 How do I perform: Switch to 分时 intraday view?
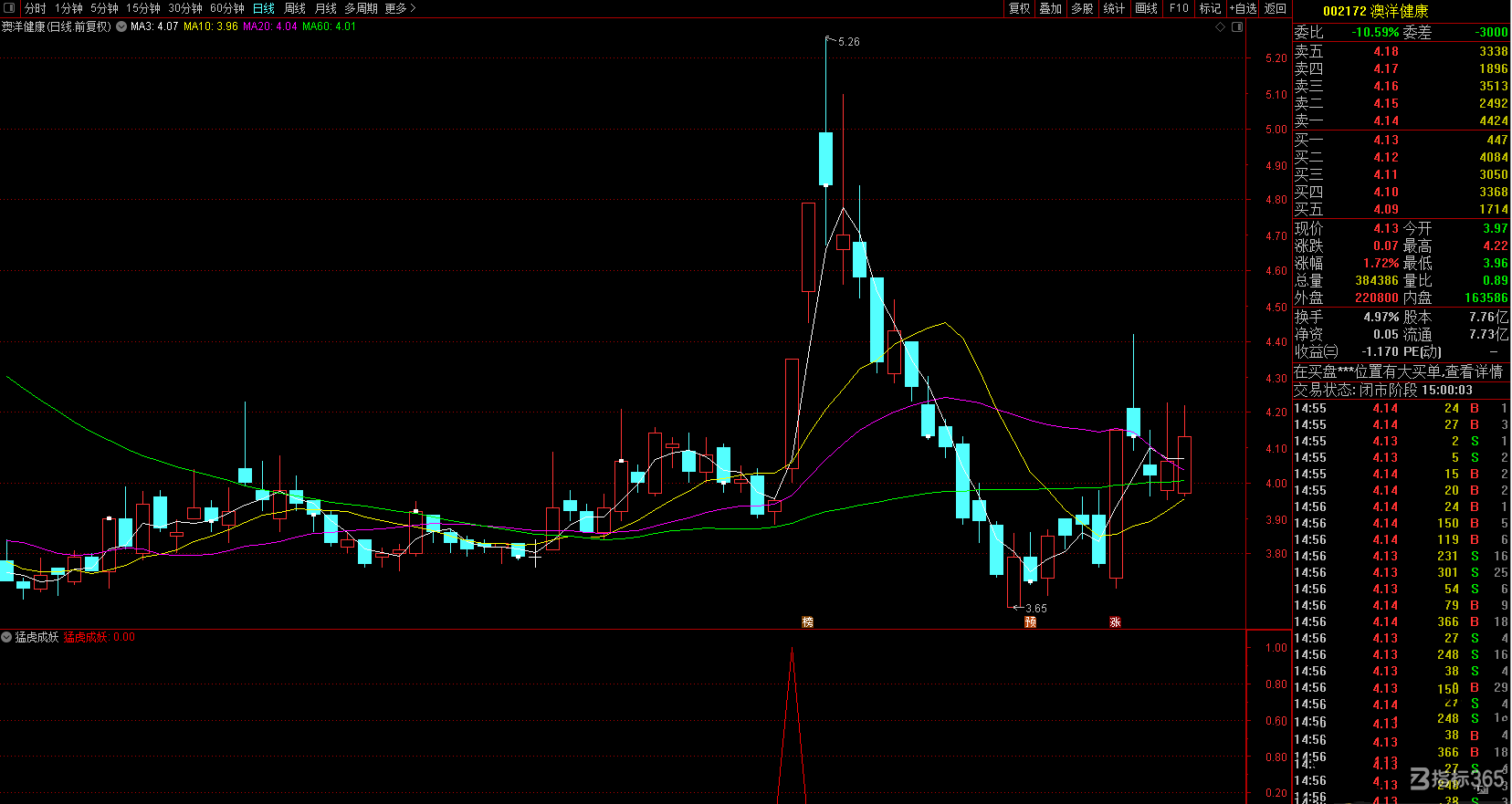35,8
